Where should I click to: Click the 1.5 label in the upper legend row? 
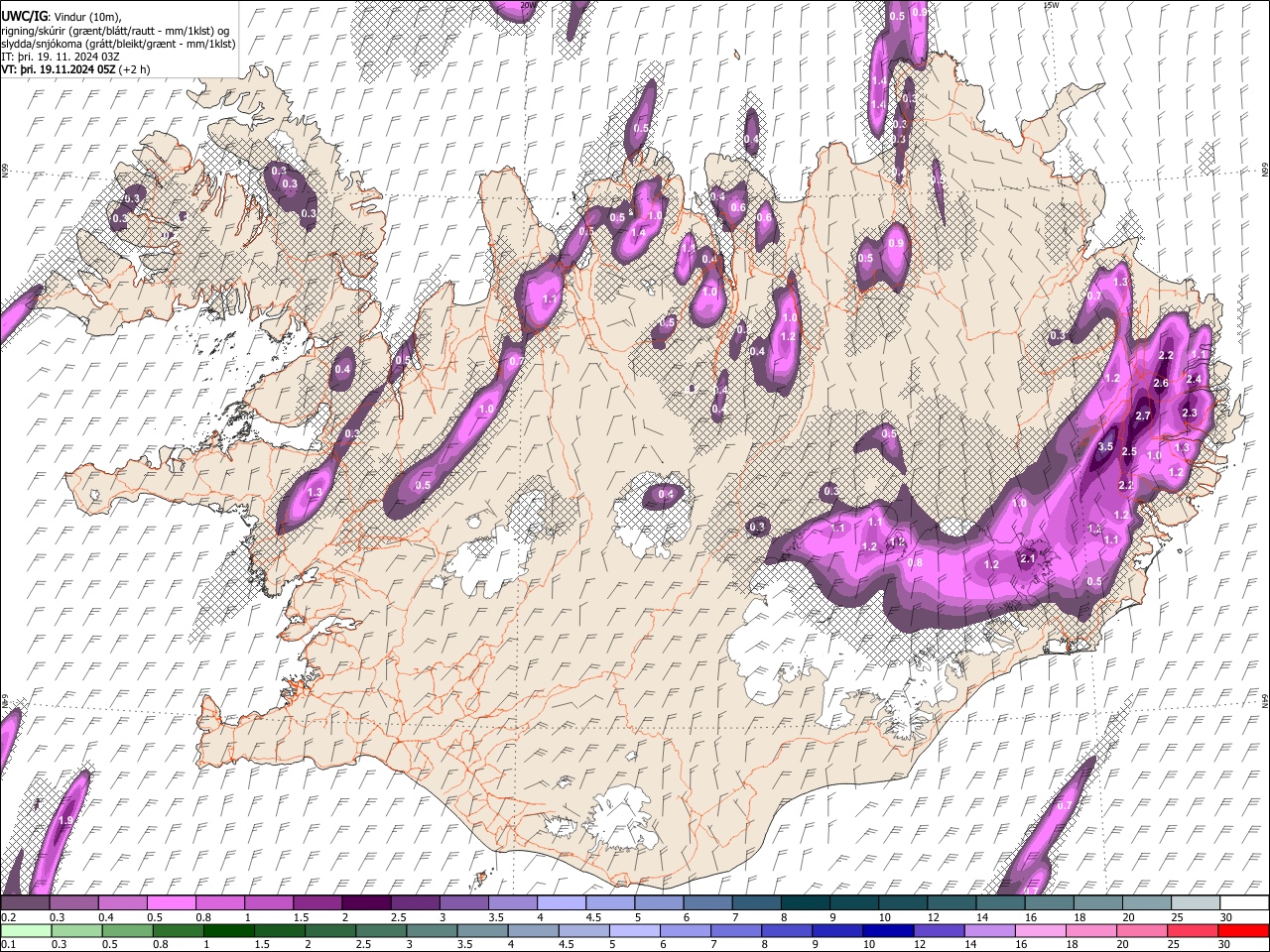(x=301, y=917)
